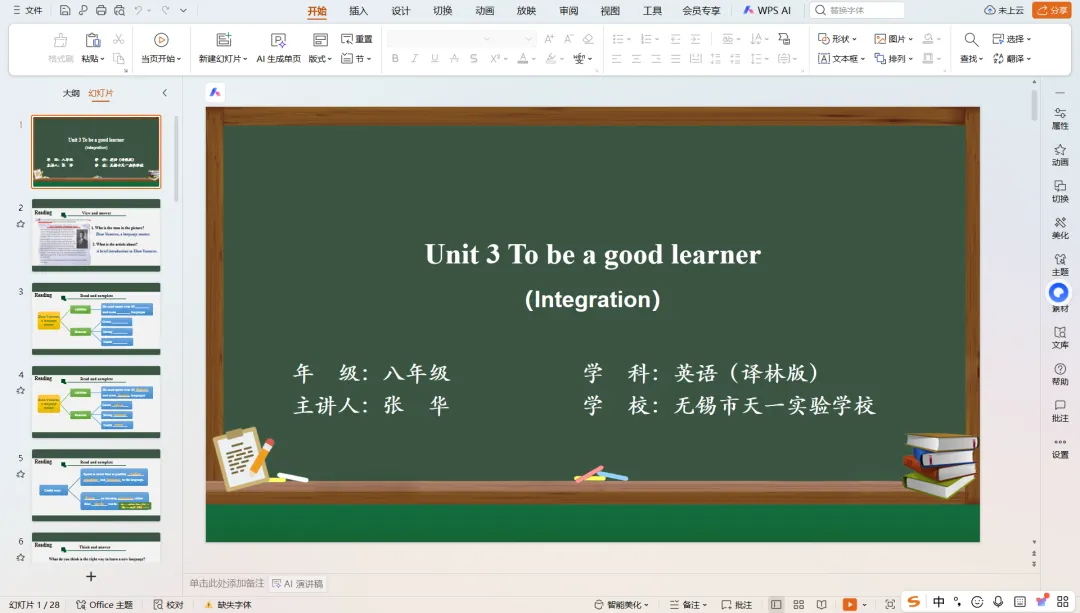Switch to the 视图 ribbon tab
1080x613 pixels.
coord(610,10)
